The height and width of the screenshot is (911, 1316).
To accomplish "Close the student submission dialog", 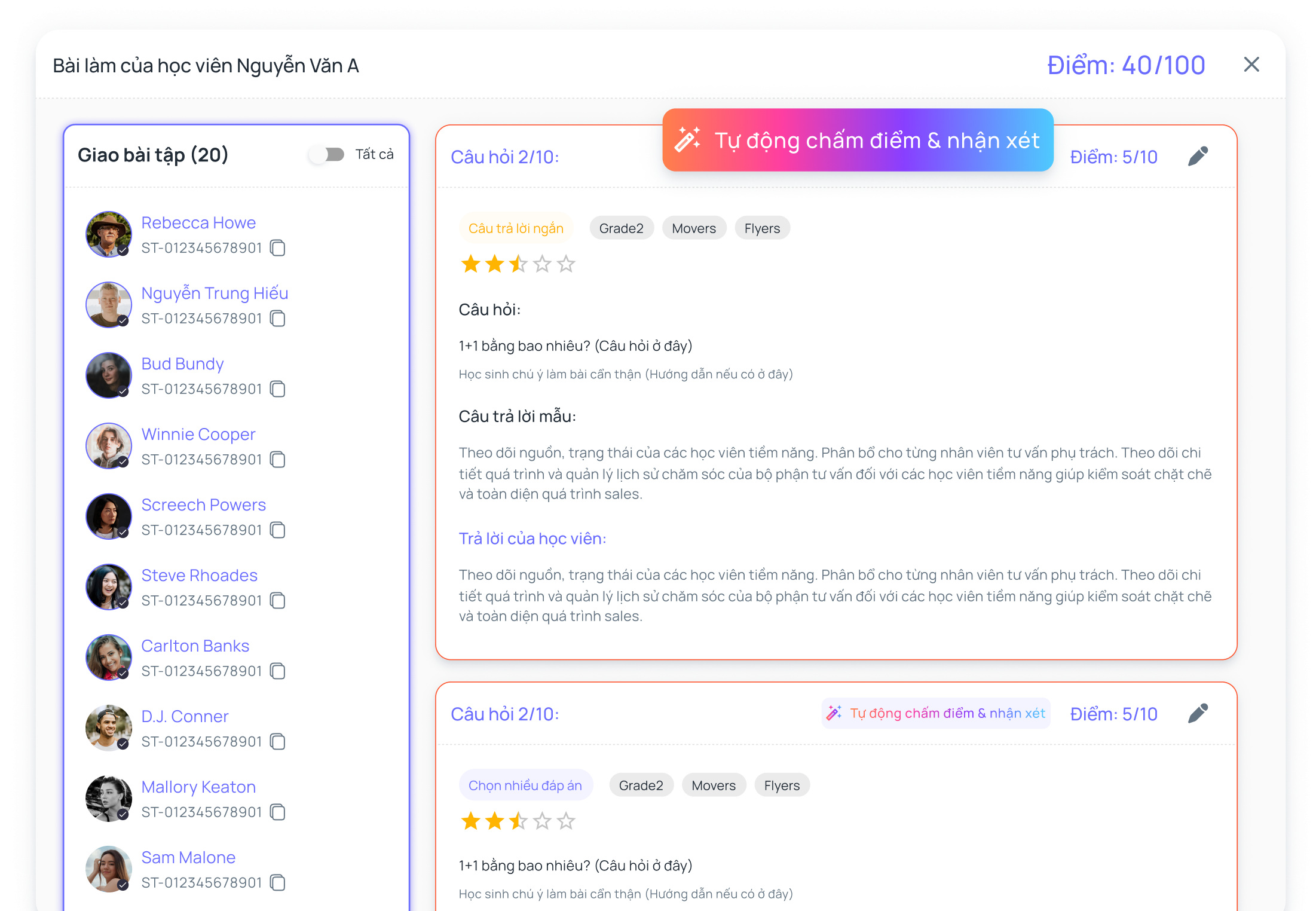I will [x=1251, y=65].
